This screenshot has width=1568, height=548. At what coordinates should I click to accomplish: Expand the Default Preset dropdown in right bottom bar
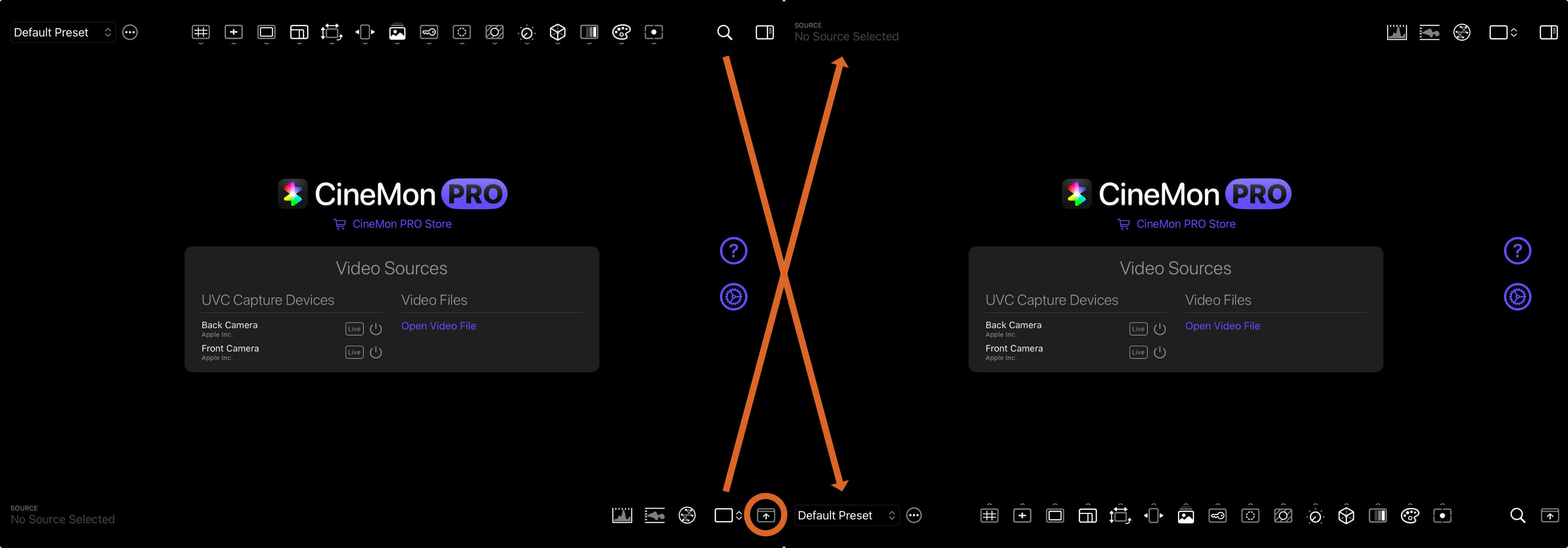(x=846, y=516)
